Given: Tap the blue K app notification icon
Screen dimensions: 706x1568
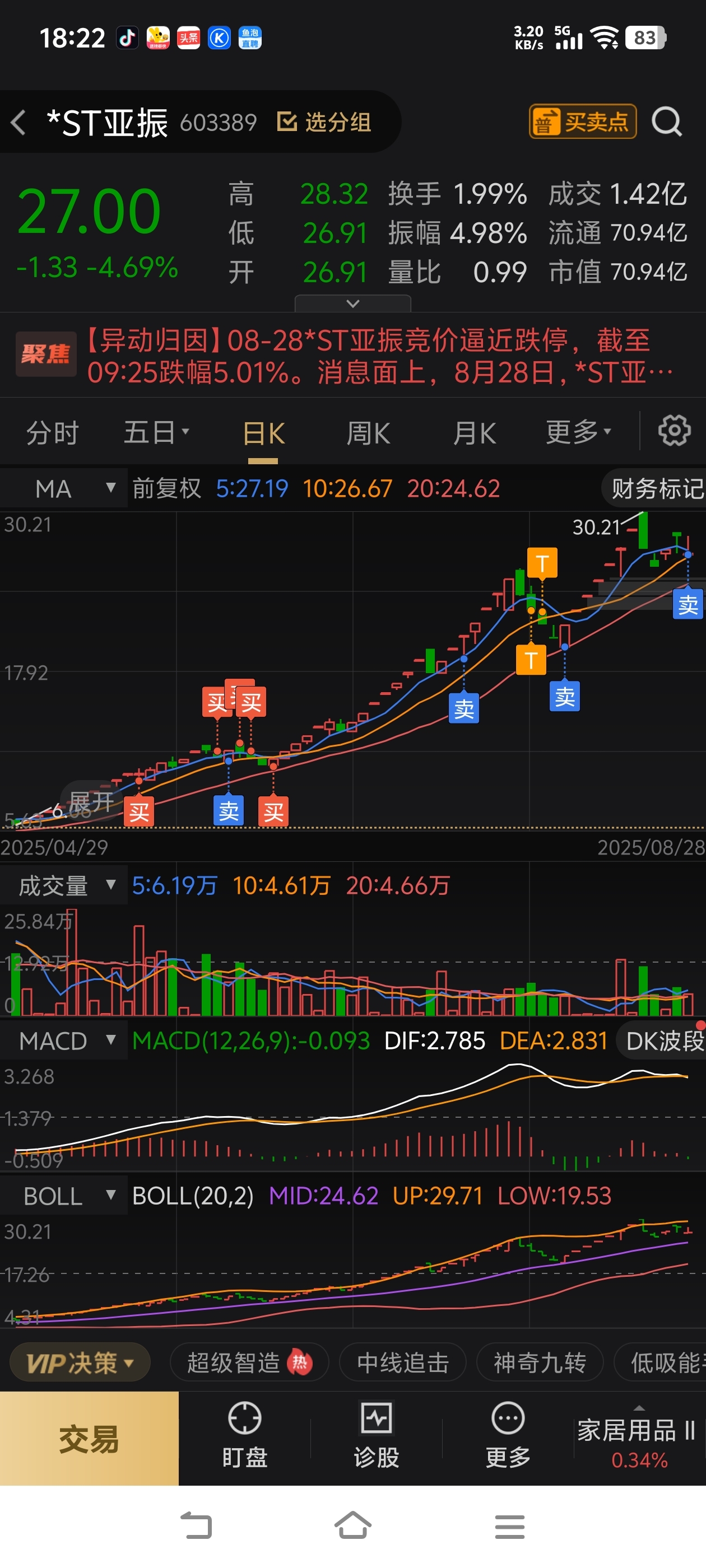Looking at the screenshot, I should point(219,38).
